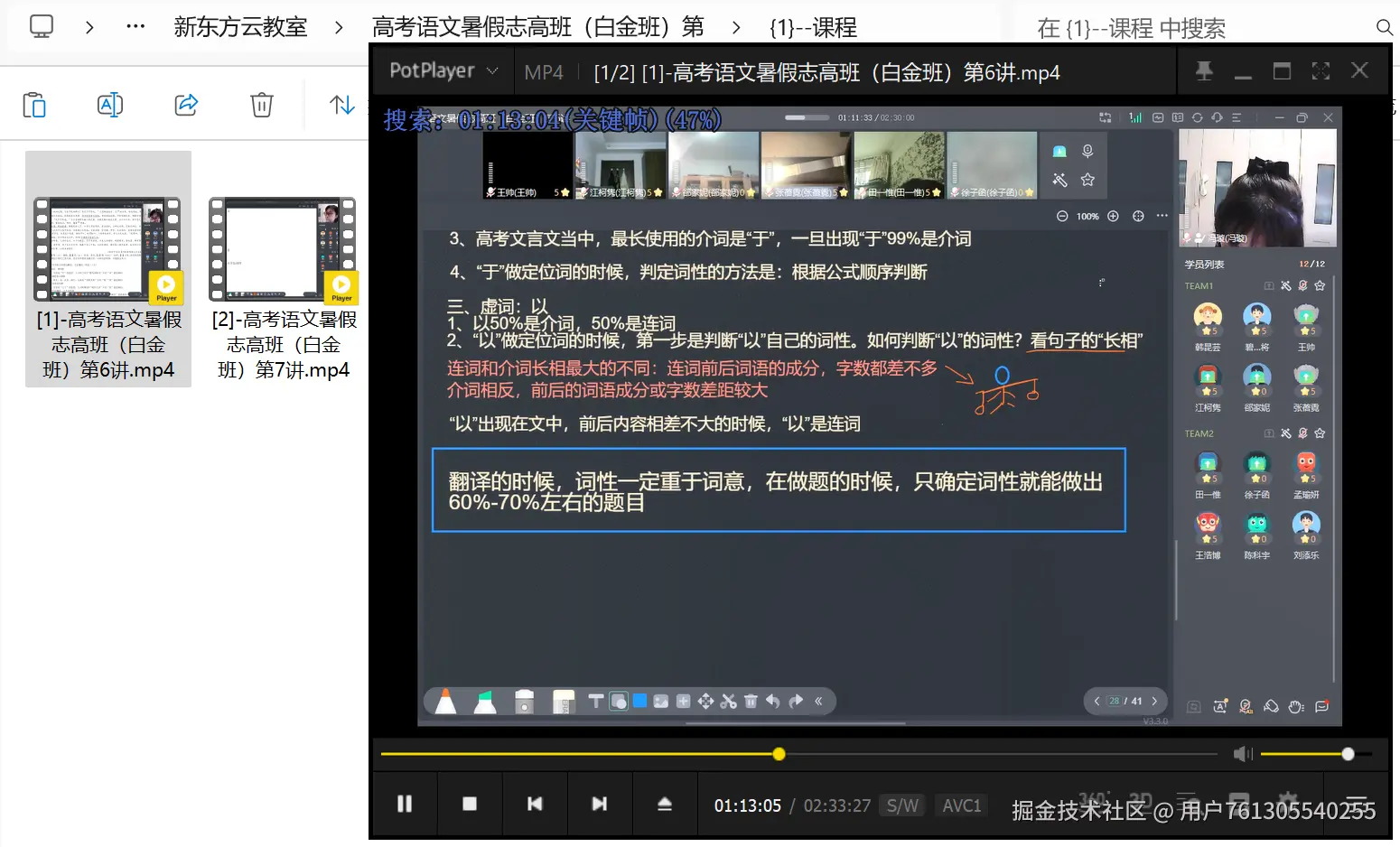Click the scissors cut tool in whiteboard

tap(728, 701)
